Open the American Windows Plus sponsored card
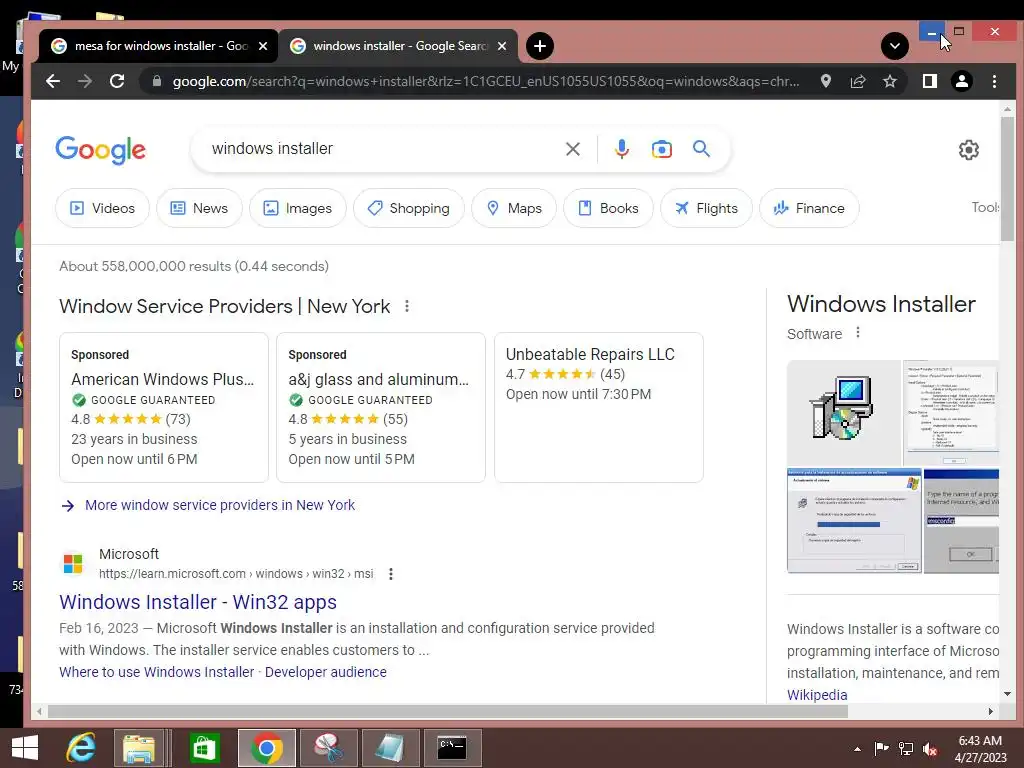 (164, 408)
